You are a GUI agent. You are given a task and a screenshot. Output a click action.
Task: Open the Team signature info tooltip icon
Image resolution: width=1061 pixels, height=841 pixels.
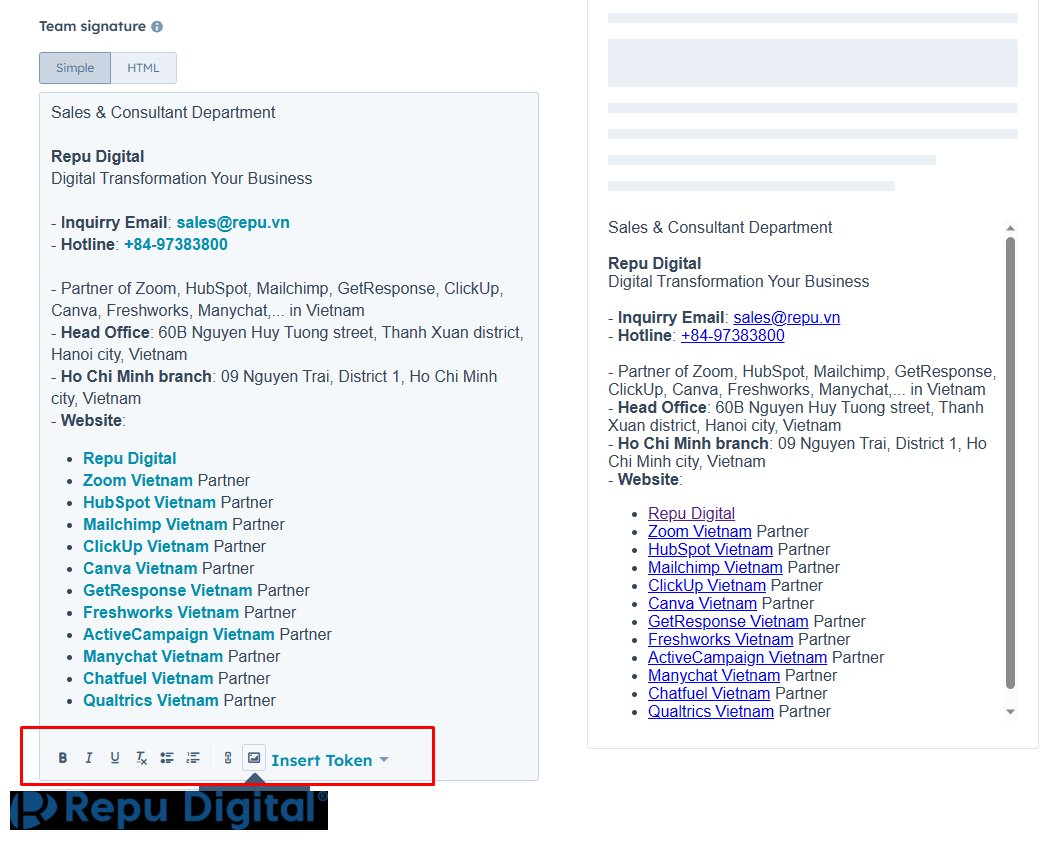(157, 26)
